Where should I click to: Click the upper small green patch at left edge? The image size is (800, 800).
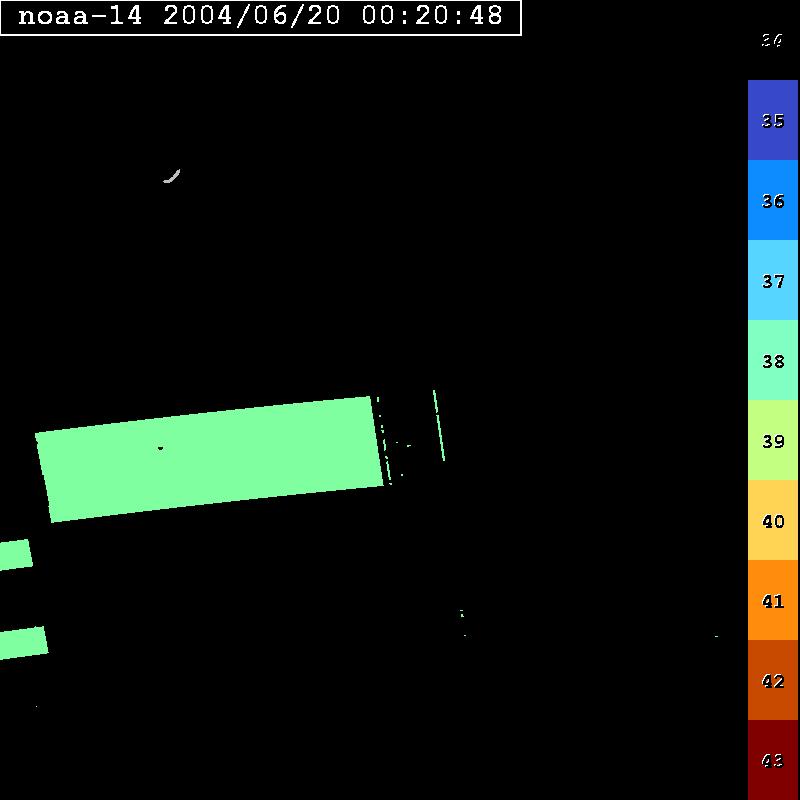15,554
